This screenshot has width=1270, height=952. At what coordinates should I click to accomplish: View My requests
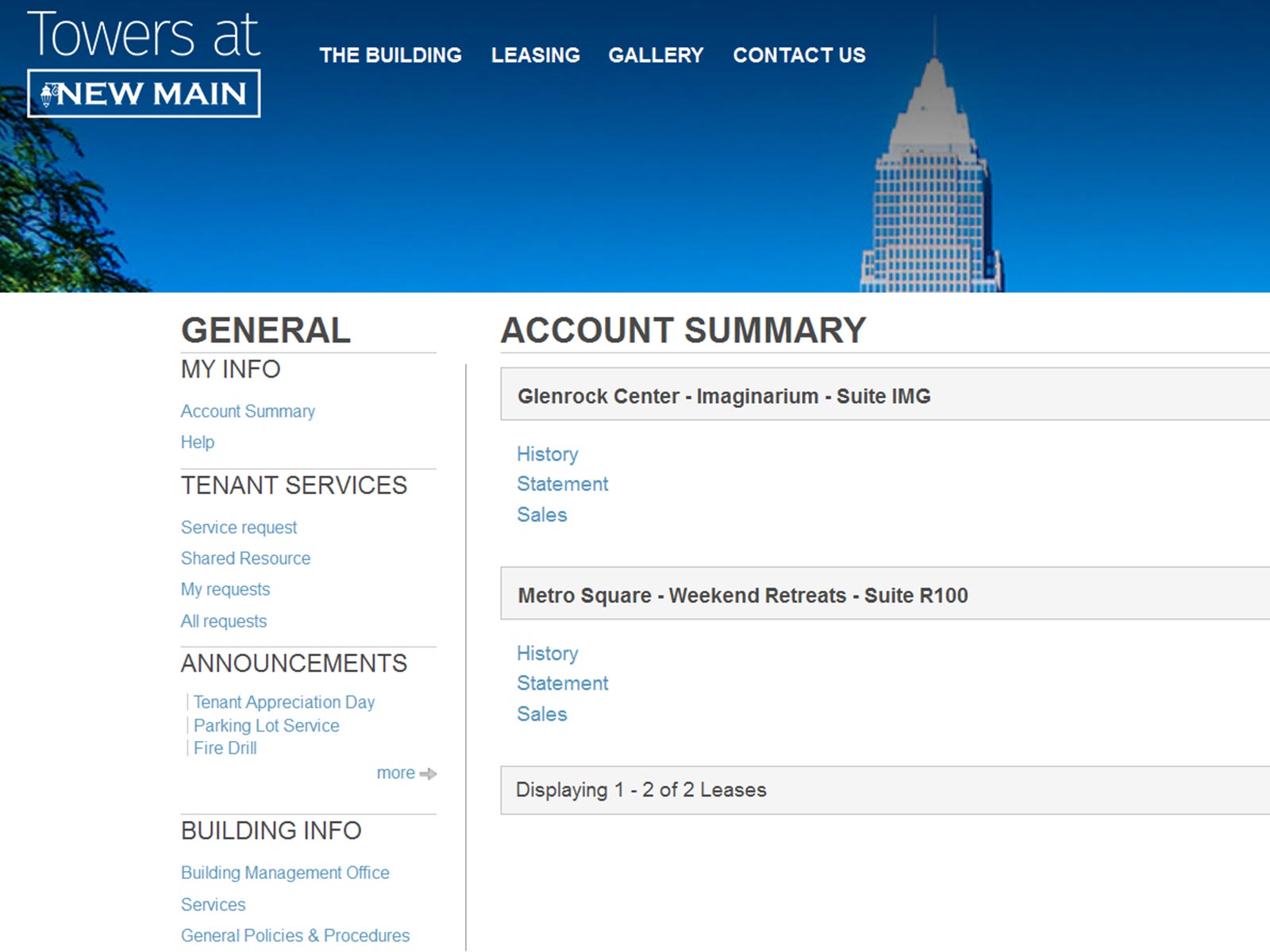point(225,589)
